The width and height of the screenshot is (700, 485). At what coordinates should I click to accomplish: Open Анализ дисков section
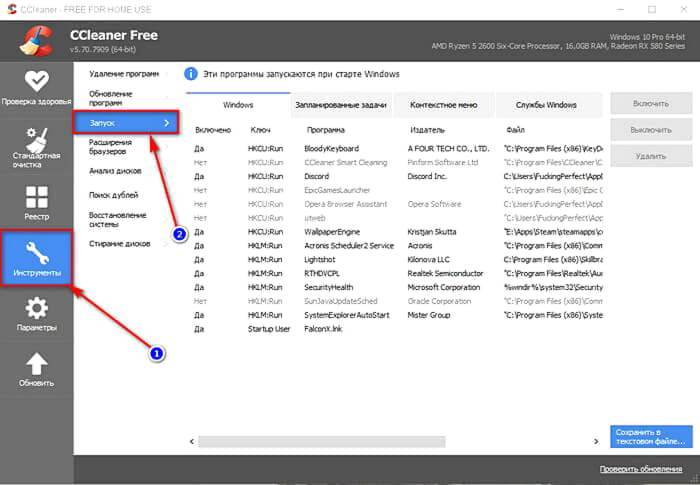pyautogui.click(x=115, y=171)
